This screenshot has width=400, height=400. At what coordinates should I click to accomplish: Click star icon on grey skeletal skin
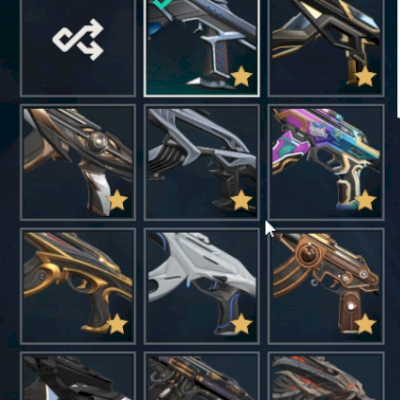coord(241,201)
